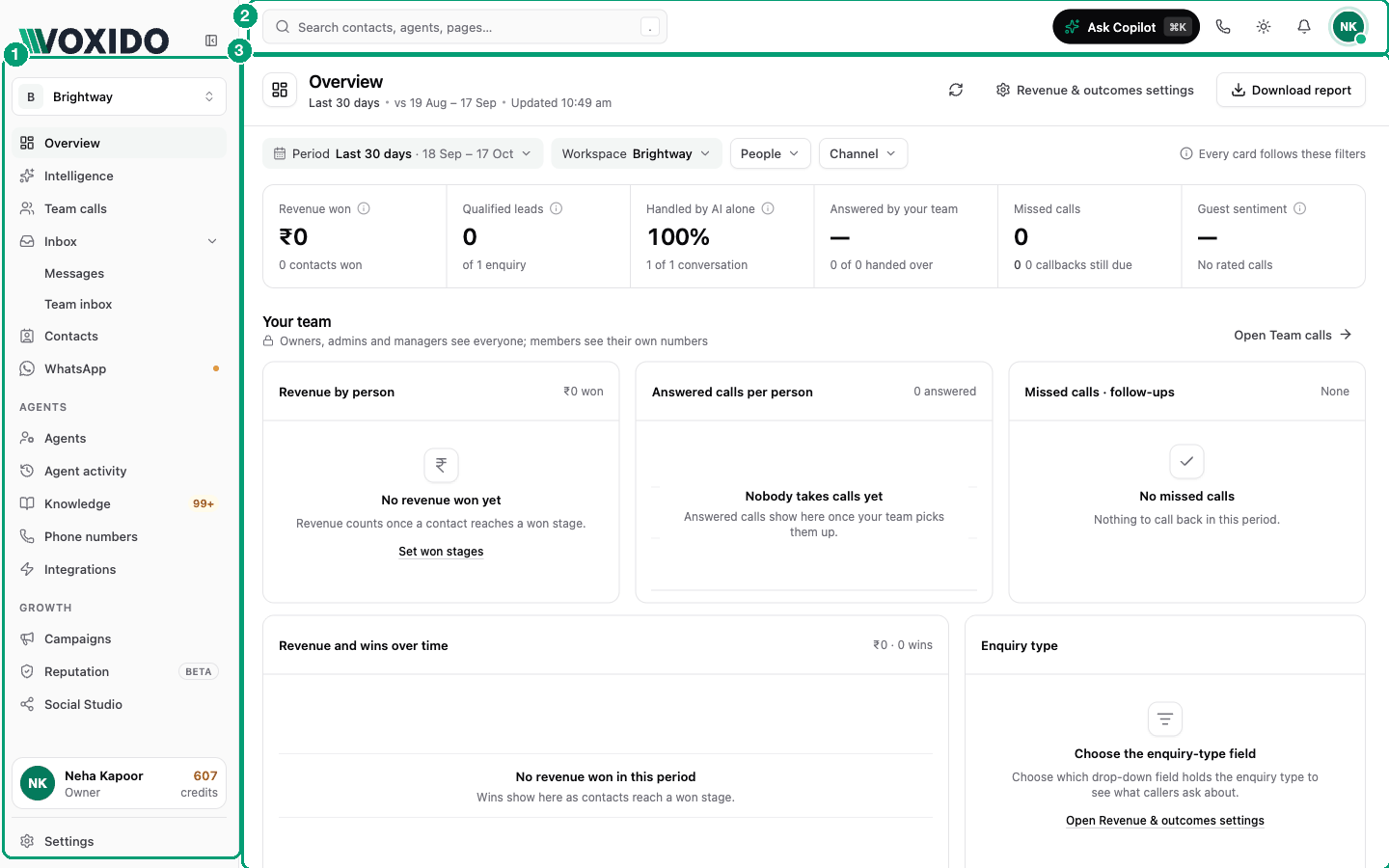This screenshot has width=1389, height=868.
Task: Open Social Studio in the sidebar
Action: pyautogui.click(x=119, y=704)
